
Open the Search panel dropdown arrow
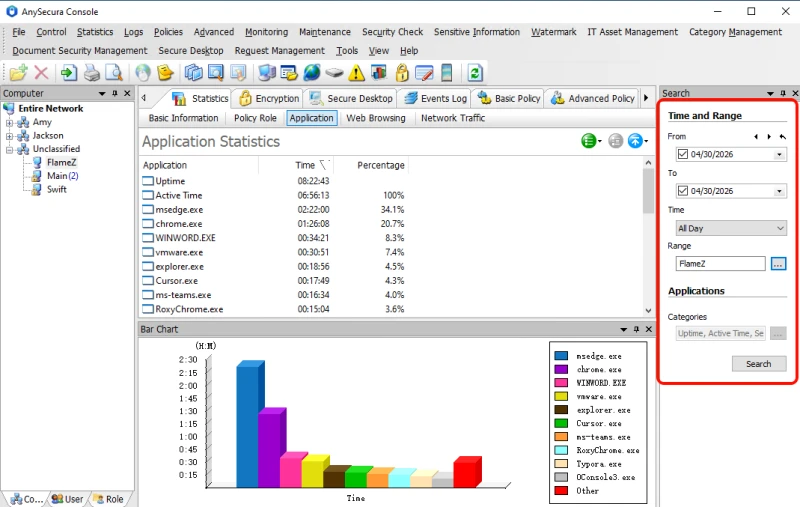770,93
